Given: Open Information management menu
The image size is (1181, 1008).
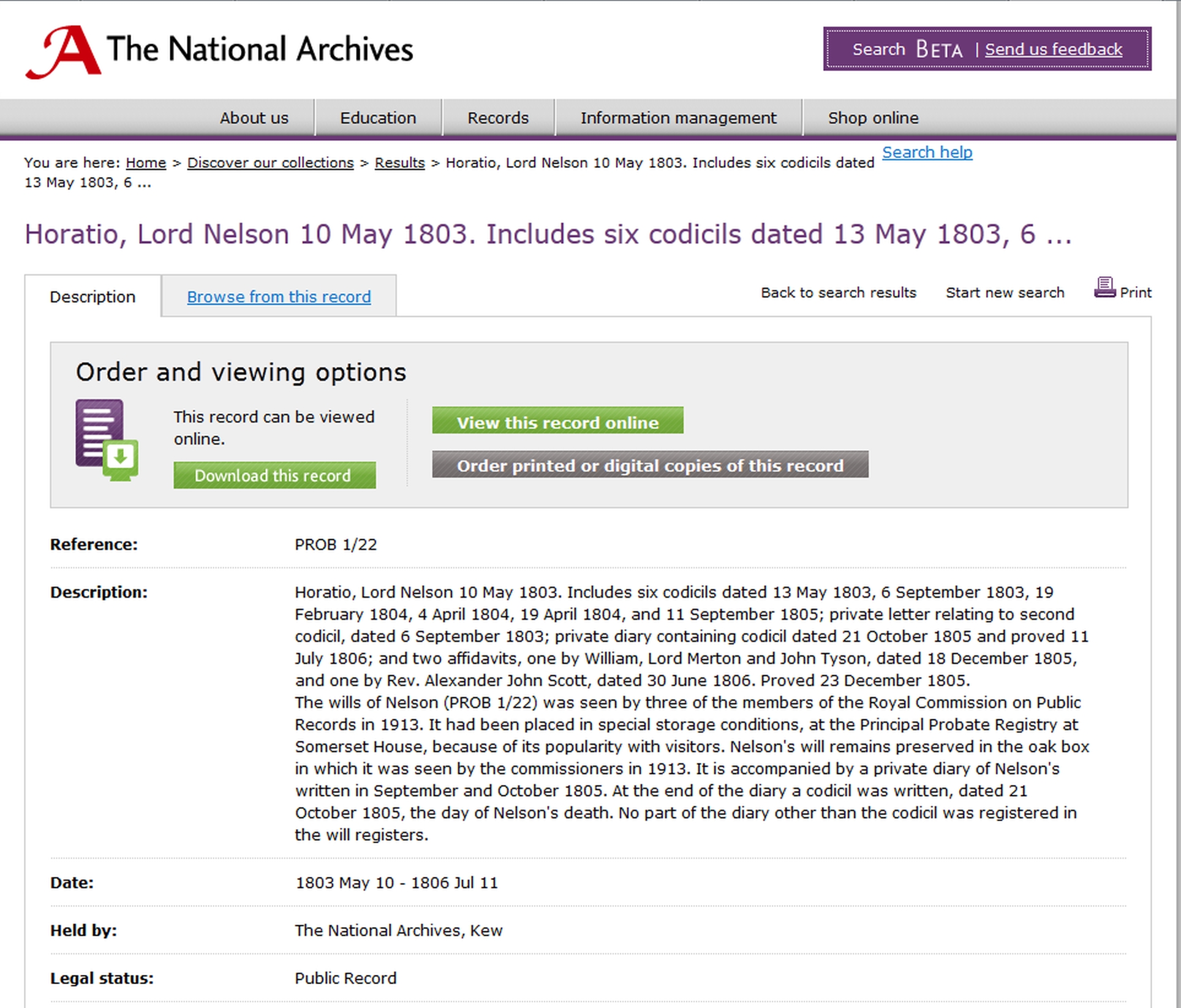Looking at the screenshot, I should [x=678, y=118].
